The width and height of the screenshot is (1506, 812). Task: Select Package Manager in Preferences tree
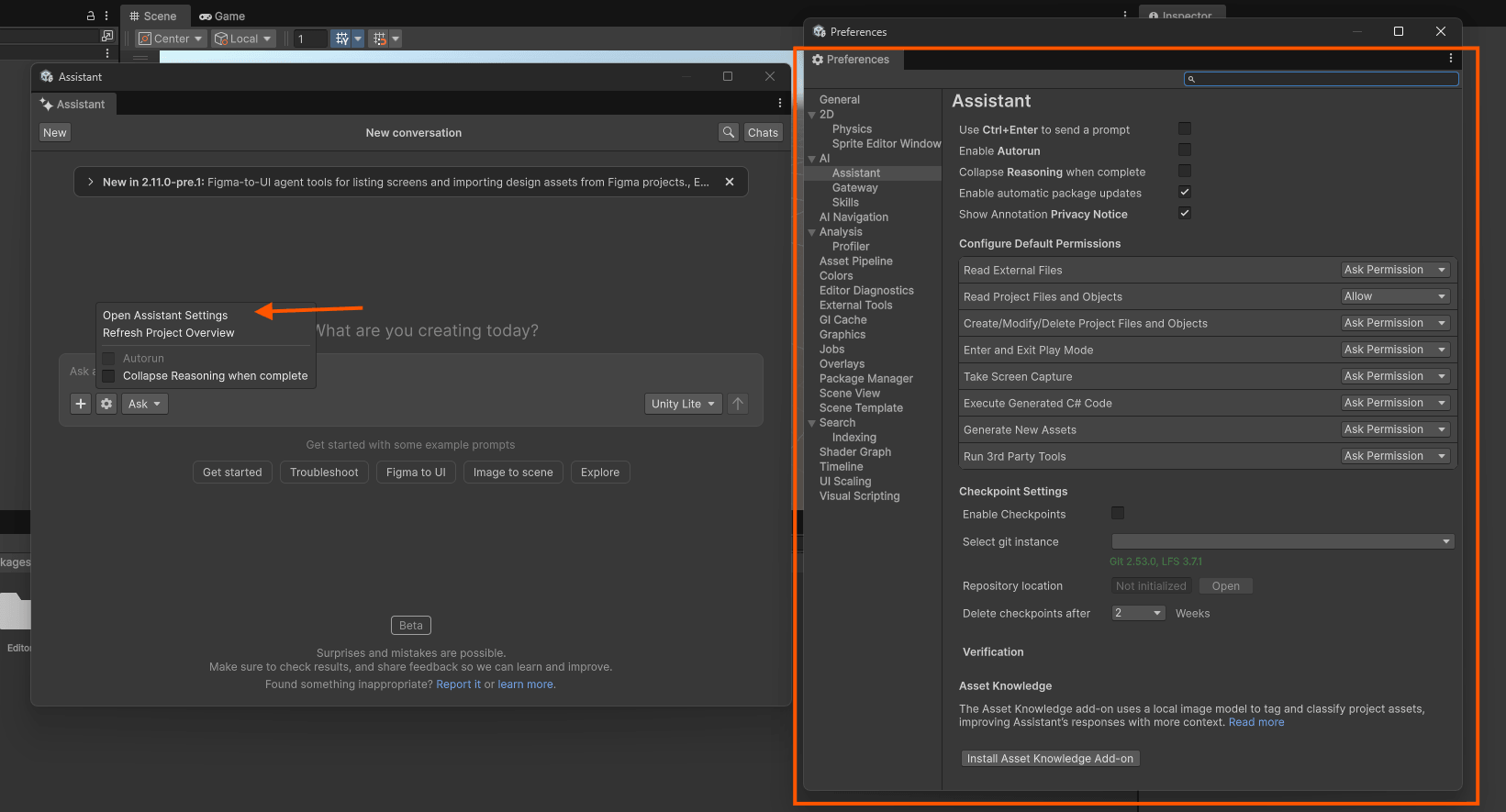[866, 379]
